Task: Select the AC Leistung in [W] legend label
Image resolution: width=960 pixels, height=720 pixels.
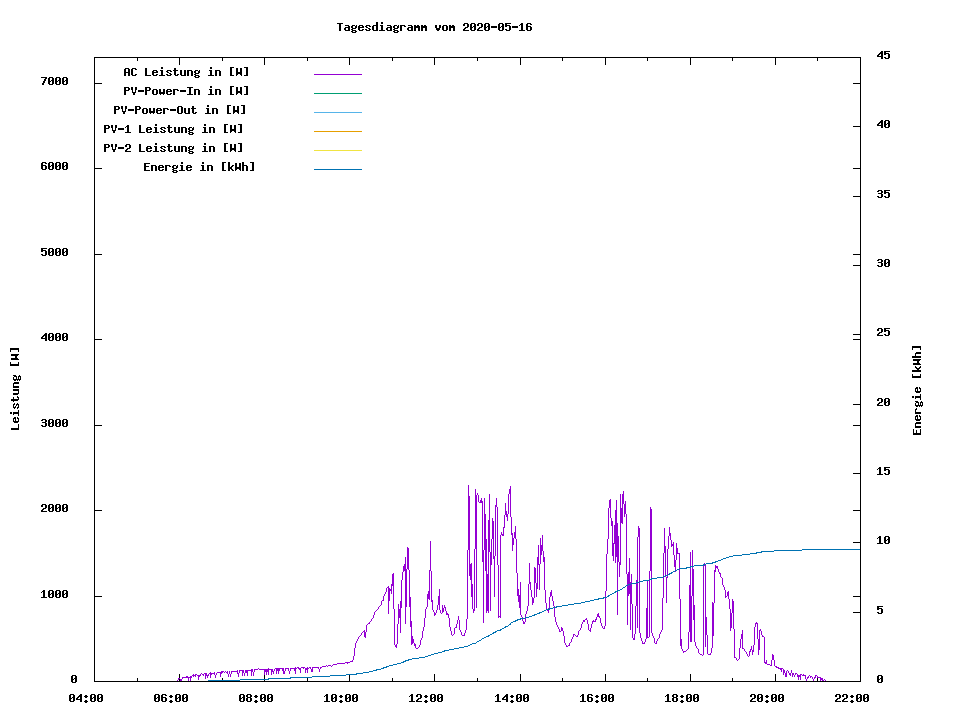Action: click(186, 72)
